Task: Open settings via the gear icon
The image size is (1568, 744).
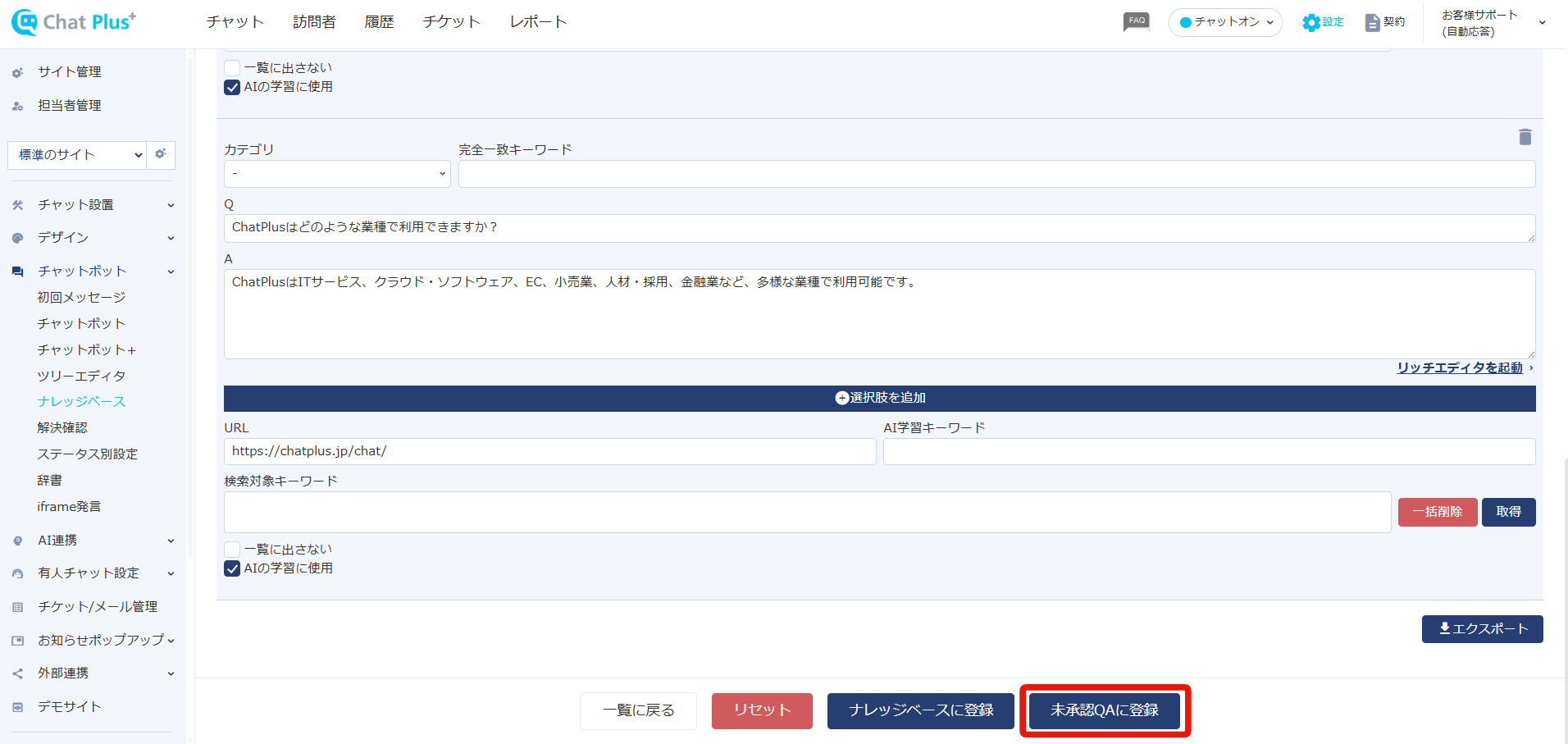Action: click(1311, 22)
